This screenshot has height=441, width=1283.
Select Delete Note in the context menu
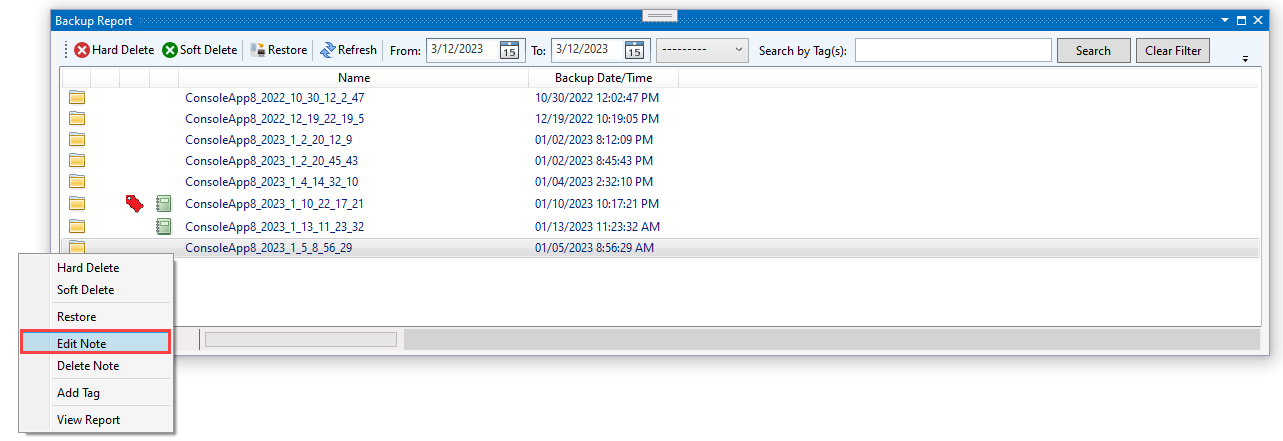click(x=88, y=366)
